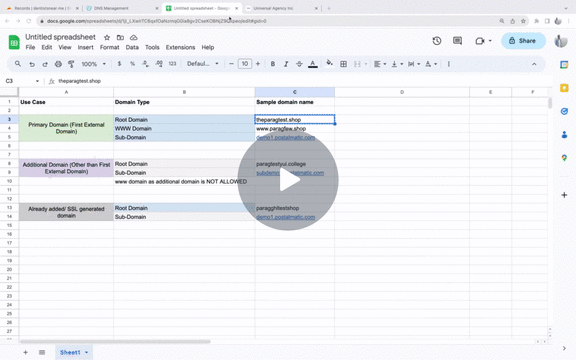Add a new sheet with plus

pos(25,352)
